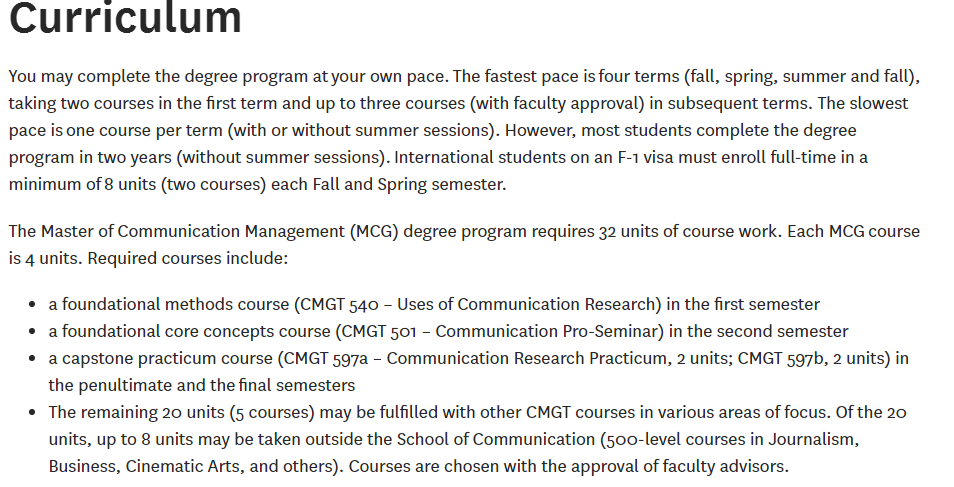
Task: Click the bullet marker before capstone practicum item
Action: click(32, 358)
